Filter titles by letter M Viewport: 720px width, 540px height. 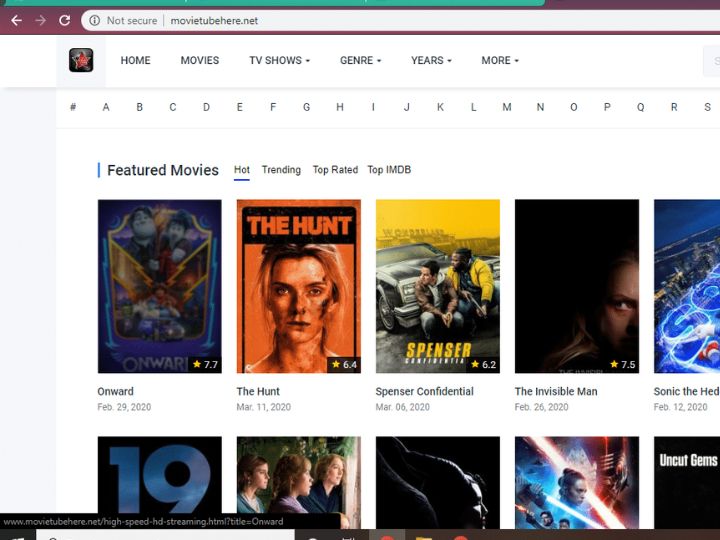click(x=507, y=107)
